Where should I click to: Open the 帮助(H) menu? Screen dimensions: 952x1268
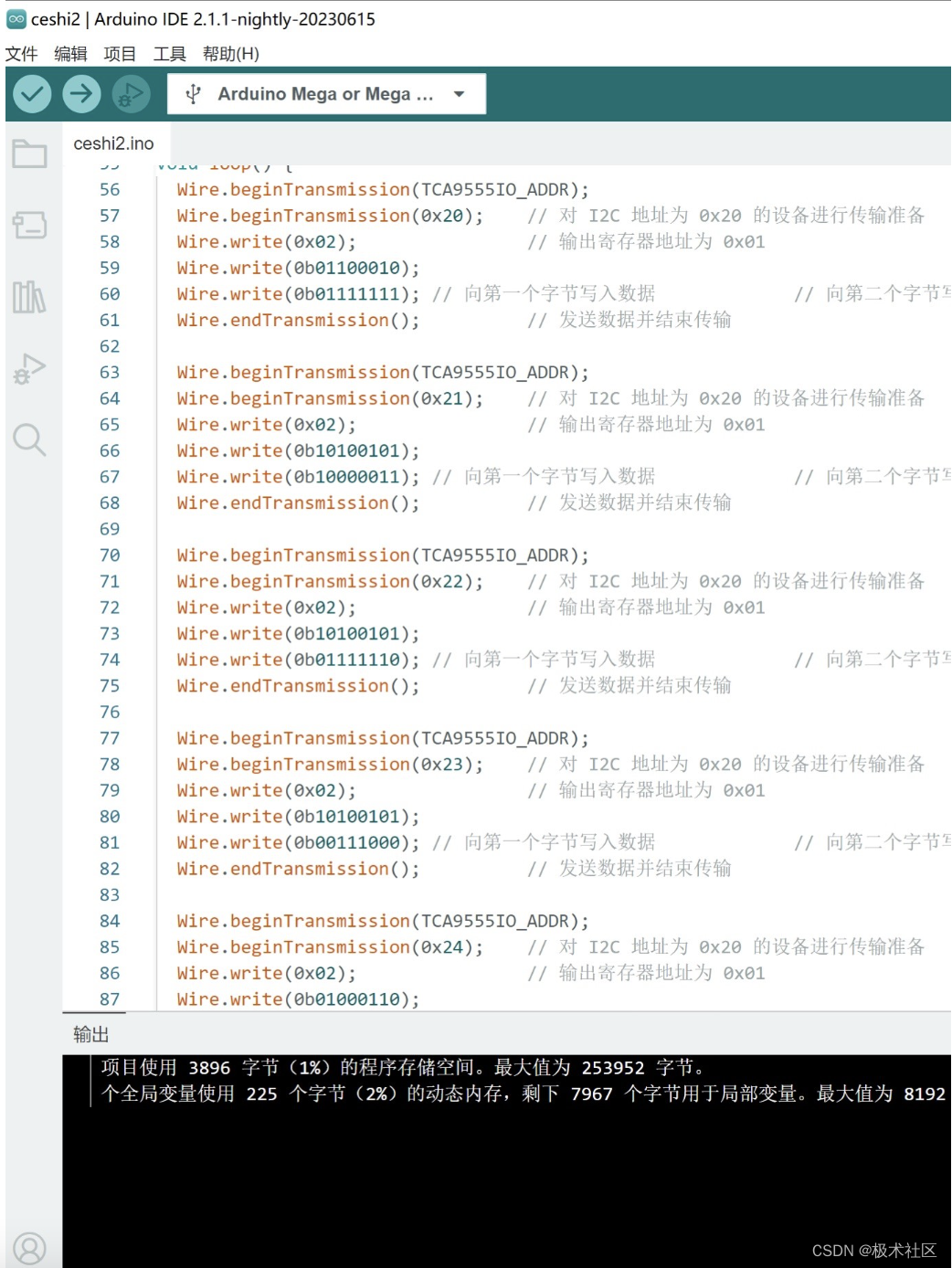[229, 53]
